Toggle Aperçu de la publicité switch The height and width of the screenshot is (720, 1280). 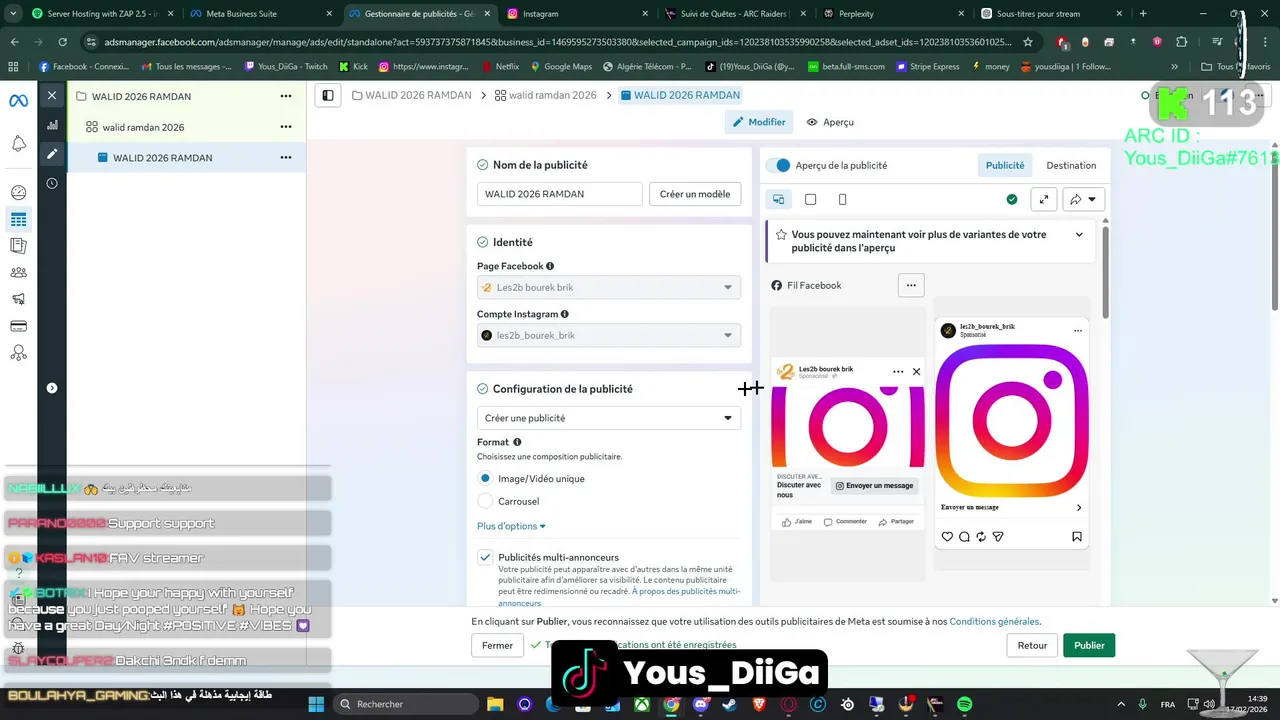pyautogui.click(x=779, y=165)
